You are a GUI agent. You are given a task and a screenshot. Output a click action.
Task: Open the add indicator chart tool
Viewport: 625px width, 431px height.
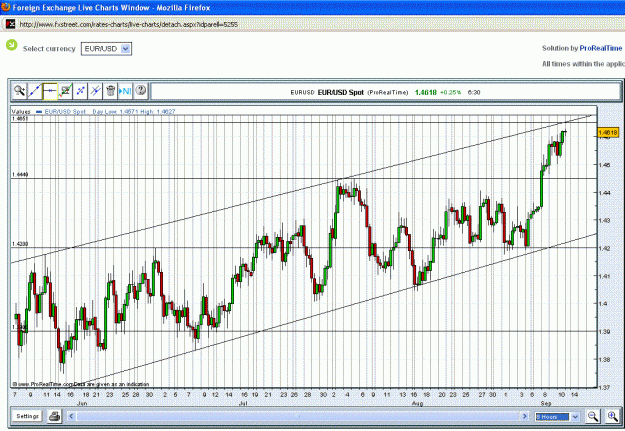pyautogui.click(x=65, y=91)
